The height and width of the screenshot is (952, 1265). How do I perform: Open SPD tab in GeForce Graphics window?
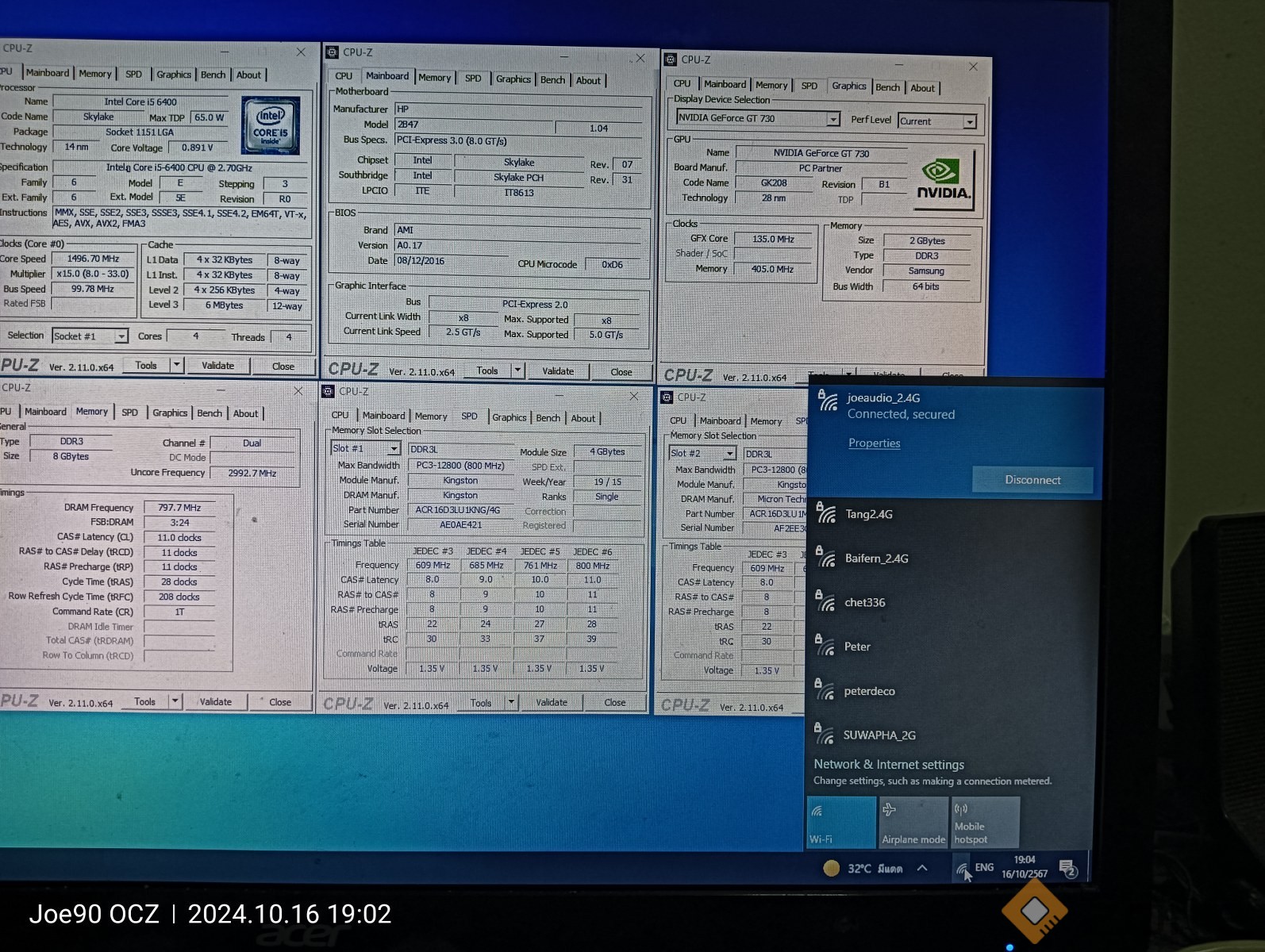click(809, 86)
